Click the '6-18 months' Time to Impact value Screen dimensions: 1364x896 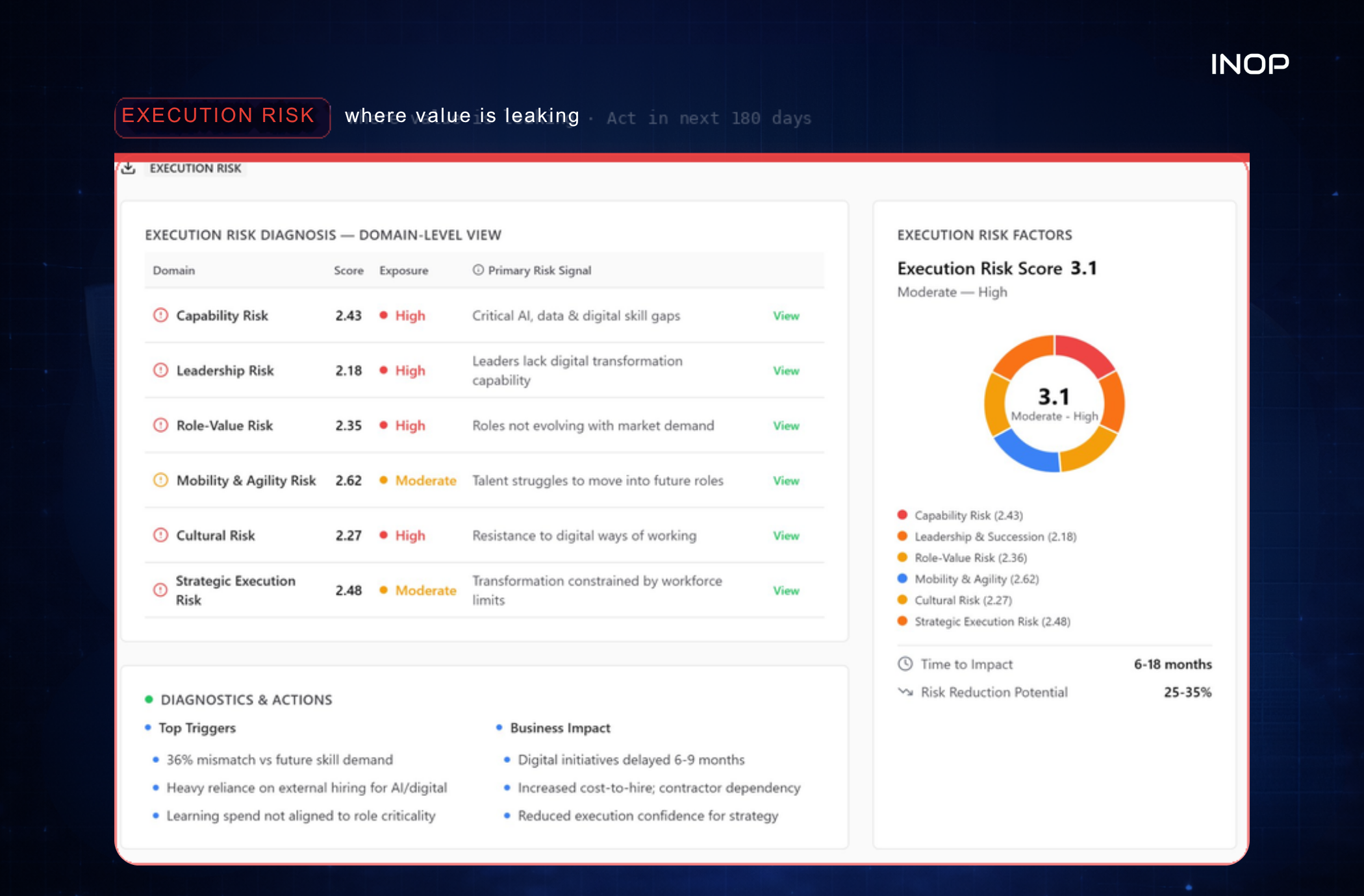coord(1173,664)
